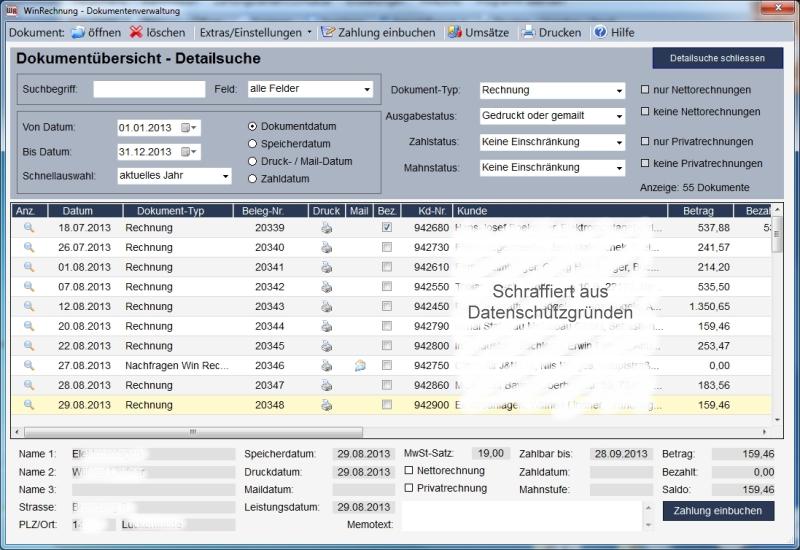
Task: Click bottom Zahlung einbuchen button
Action: [718, 511]
